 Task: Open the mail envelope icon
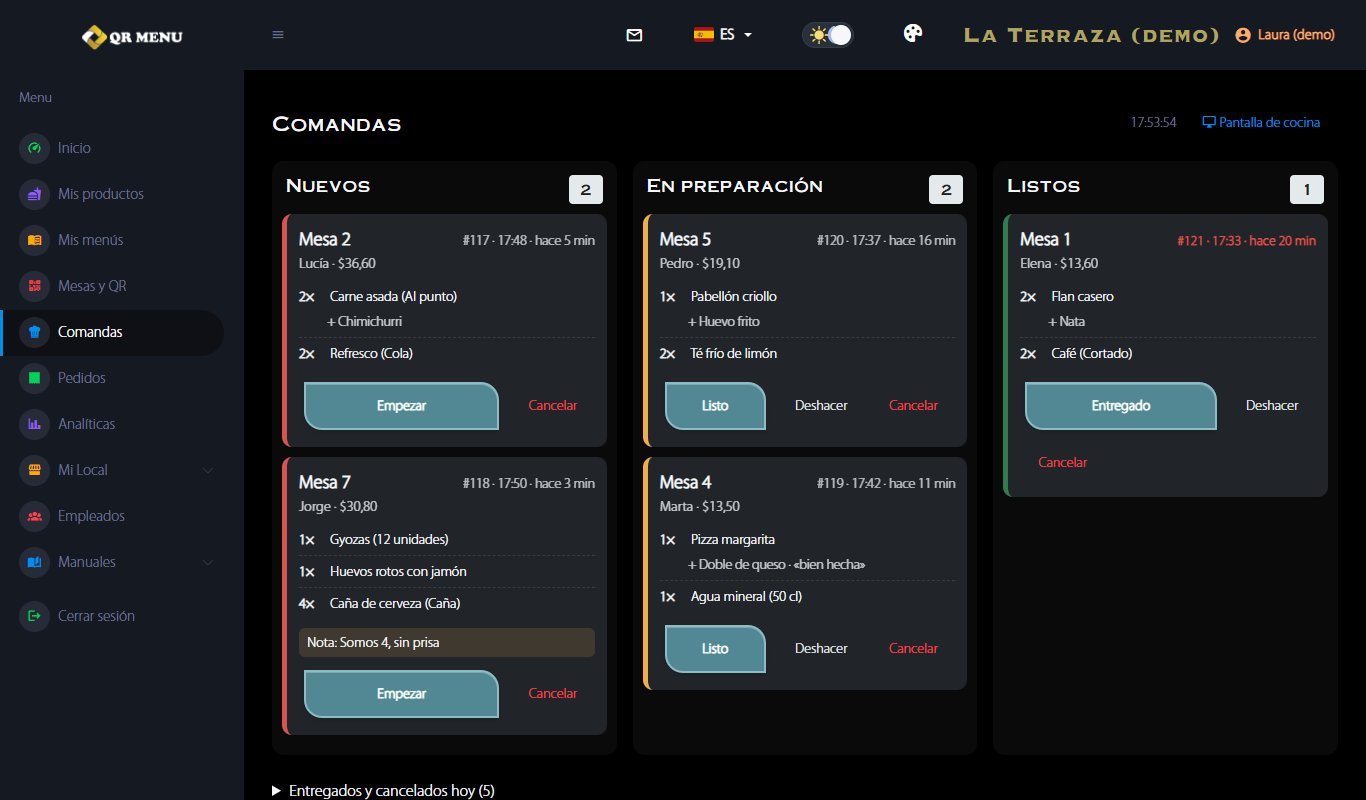(634, 35)
